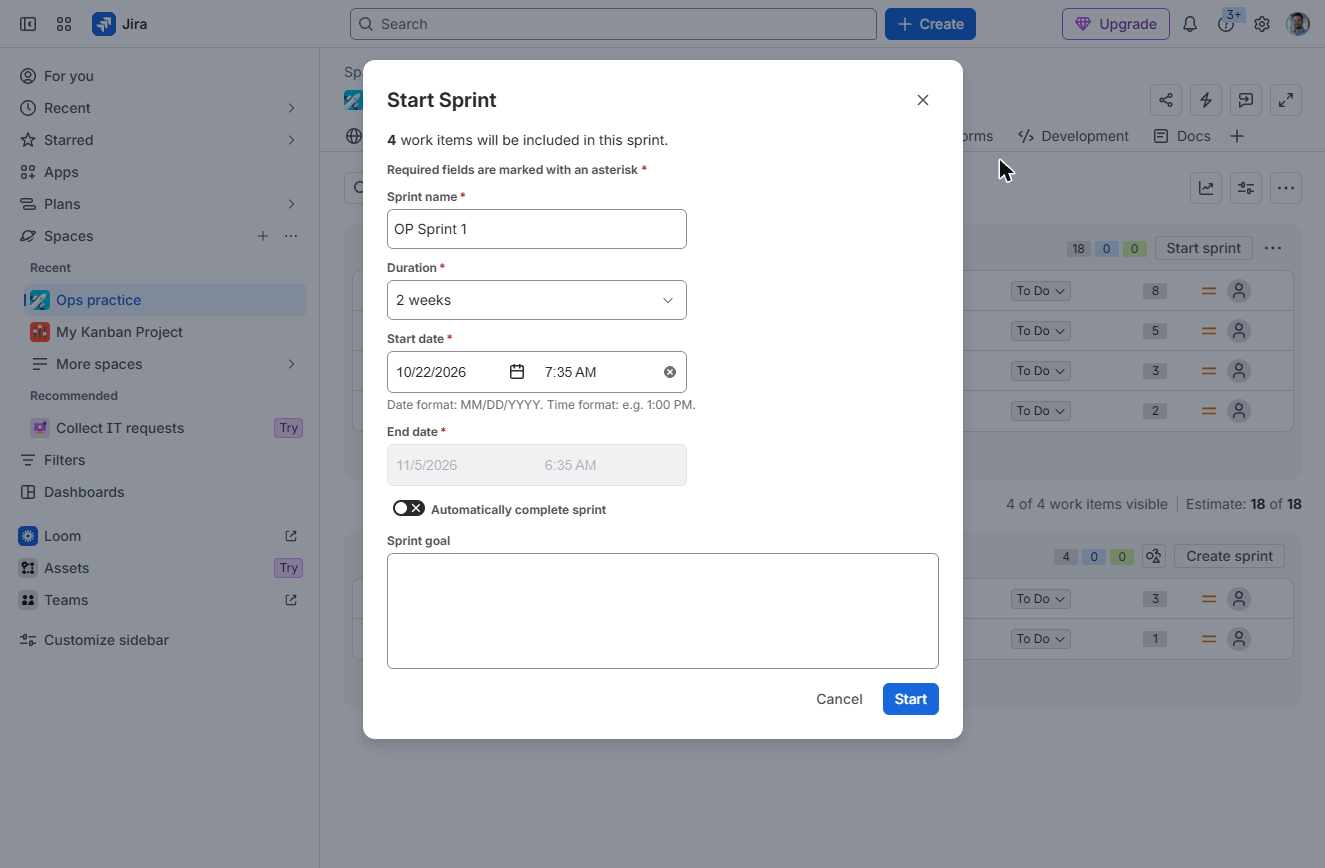1325x868 pixels.
Task: Close the Start Sprint dialog
Action: [923, 100]
